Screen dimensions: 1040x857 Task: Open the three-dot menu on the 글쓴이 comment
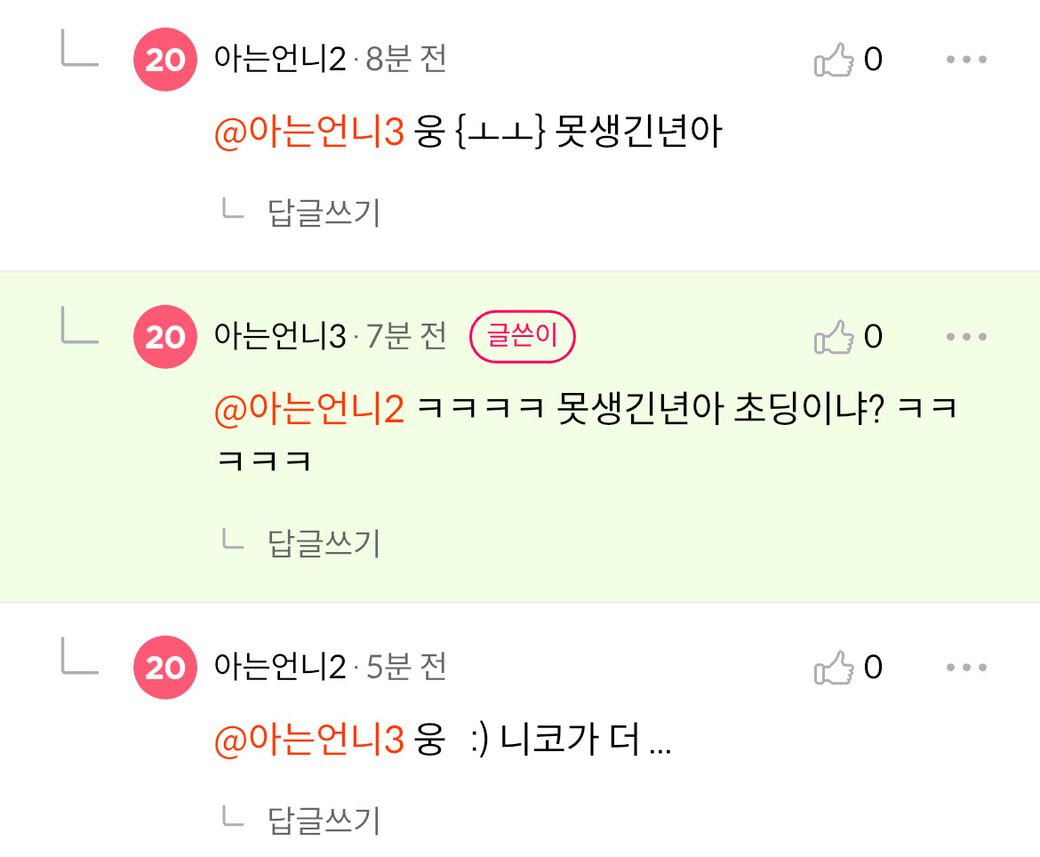point(966,337)
